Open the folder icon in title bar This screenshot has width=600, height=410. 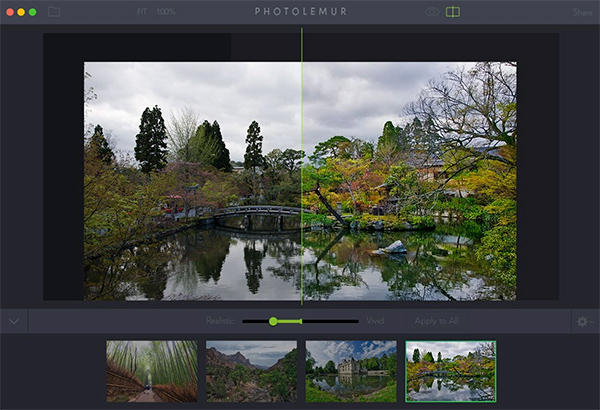(54, 12)
